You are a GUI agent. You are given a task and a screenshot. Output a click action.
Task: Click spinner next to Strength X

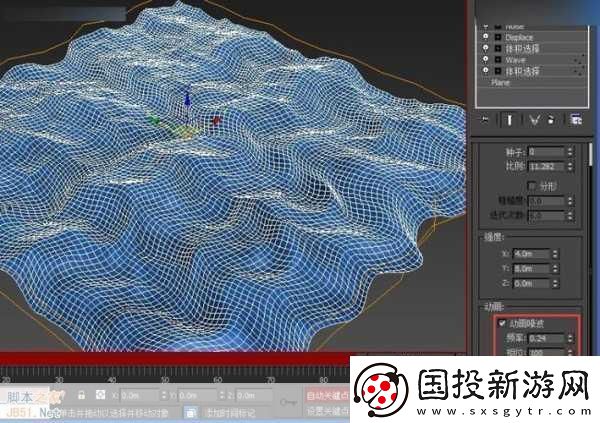tap(555, 254)
